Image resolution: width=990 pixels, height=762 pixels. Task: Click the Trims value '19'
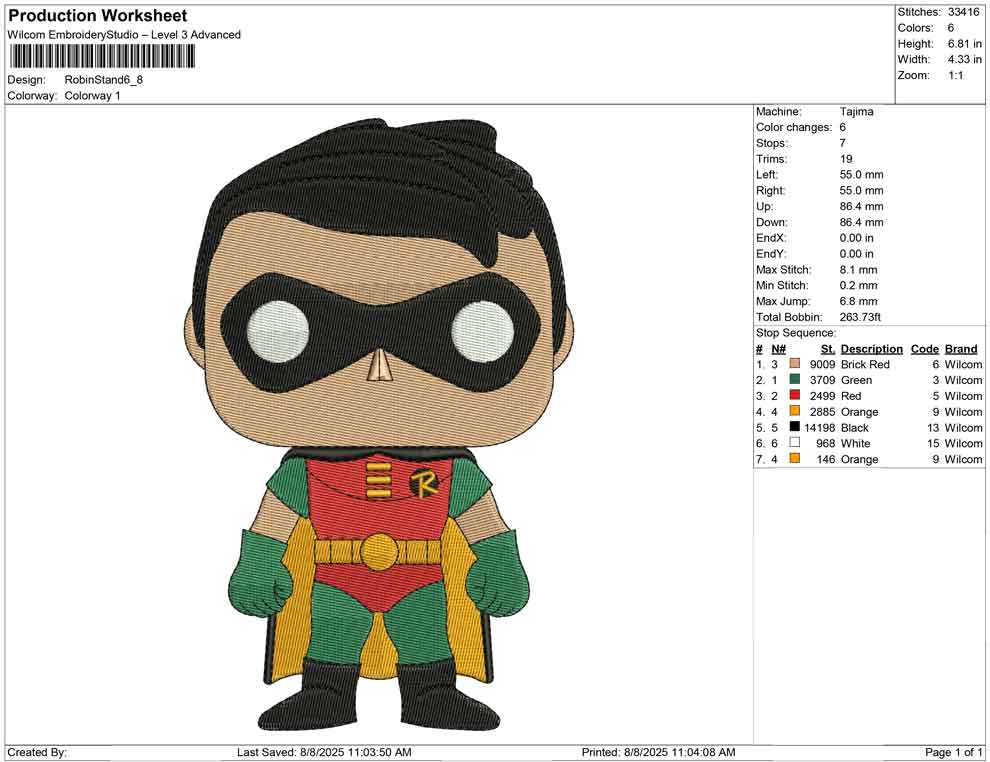(845, 159)
